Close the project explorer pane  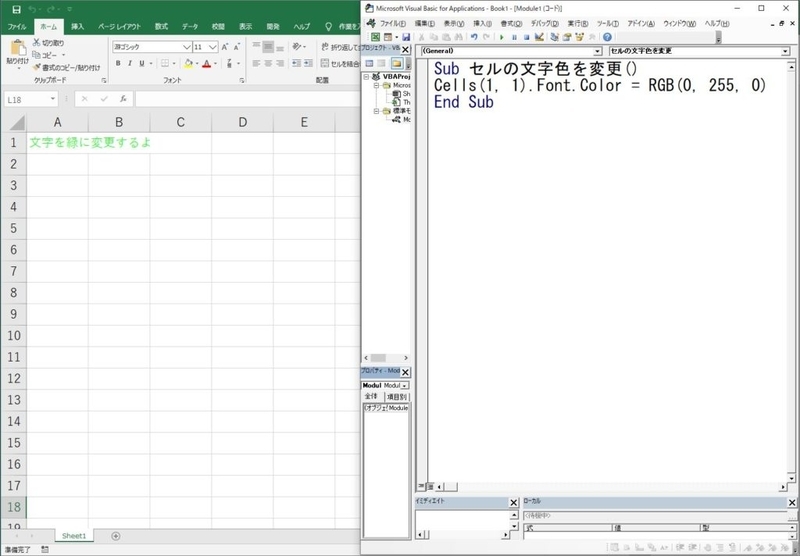tap(405, 49)
